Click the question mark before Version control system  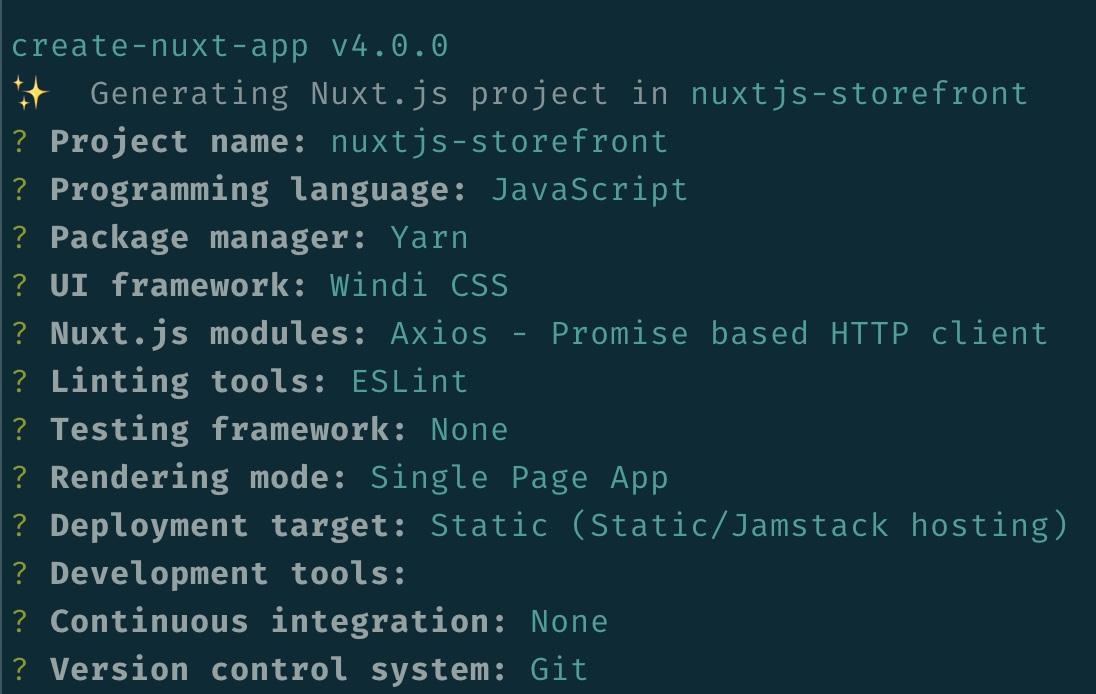click(19, 669)
